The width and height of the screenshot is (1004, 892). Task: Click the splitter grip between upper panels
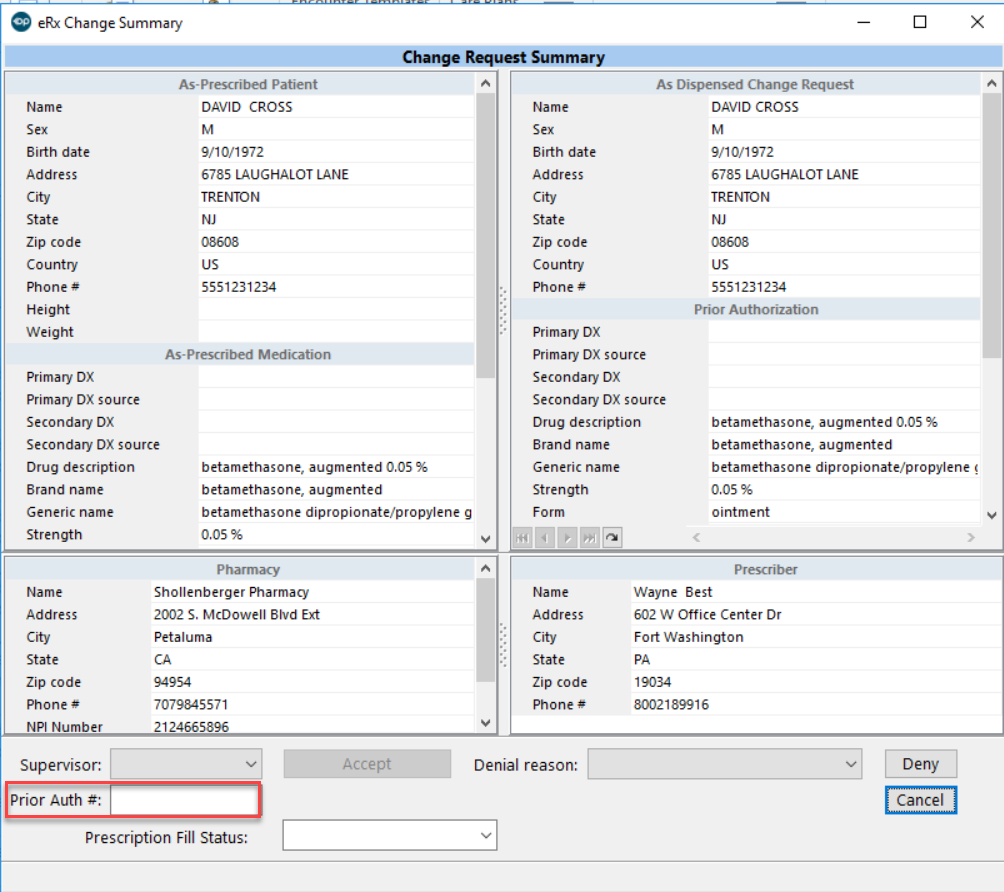click(503, 311)
